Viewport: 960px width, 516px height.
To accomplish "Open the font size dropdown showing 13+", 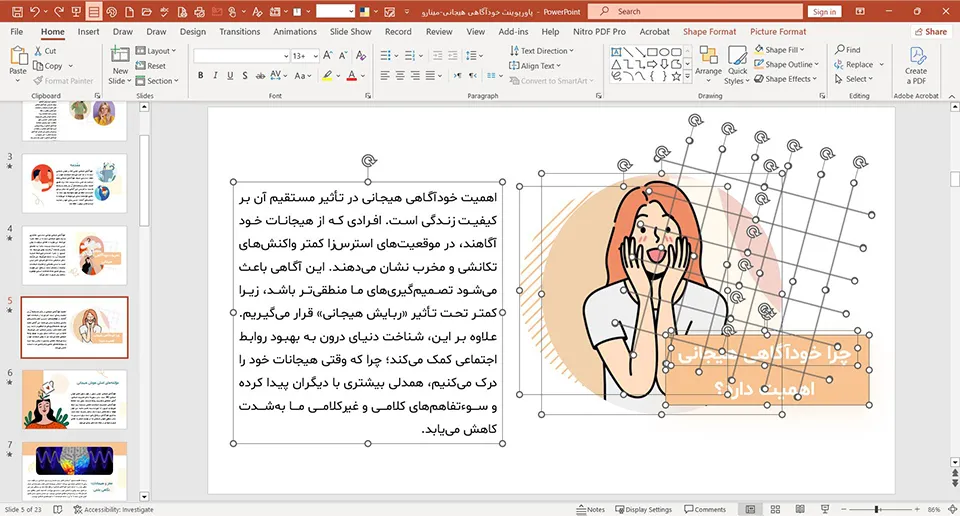I will (305, 56).
